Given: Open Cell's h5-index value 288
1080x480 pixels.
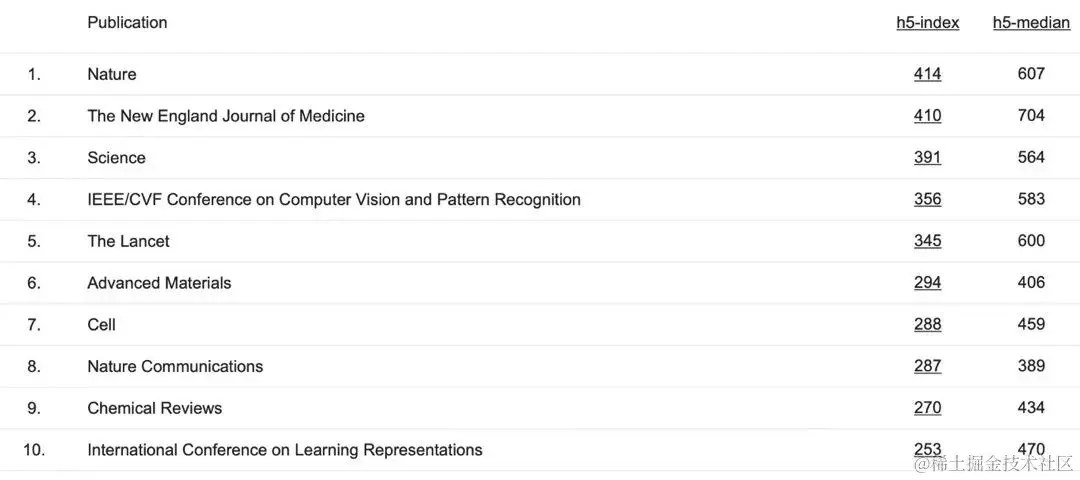Looking at the screenshot, I should pos(927,324).
